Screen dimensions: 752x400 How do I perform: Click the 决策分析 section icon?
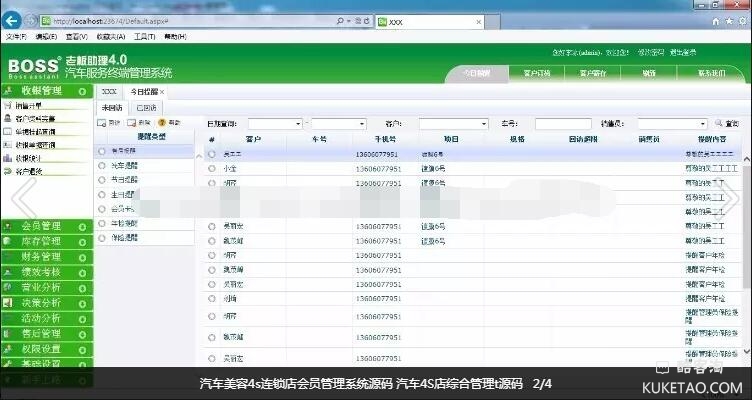click(8, 303)
